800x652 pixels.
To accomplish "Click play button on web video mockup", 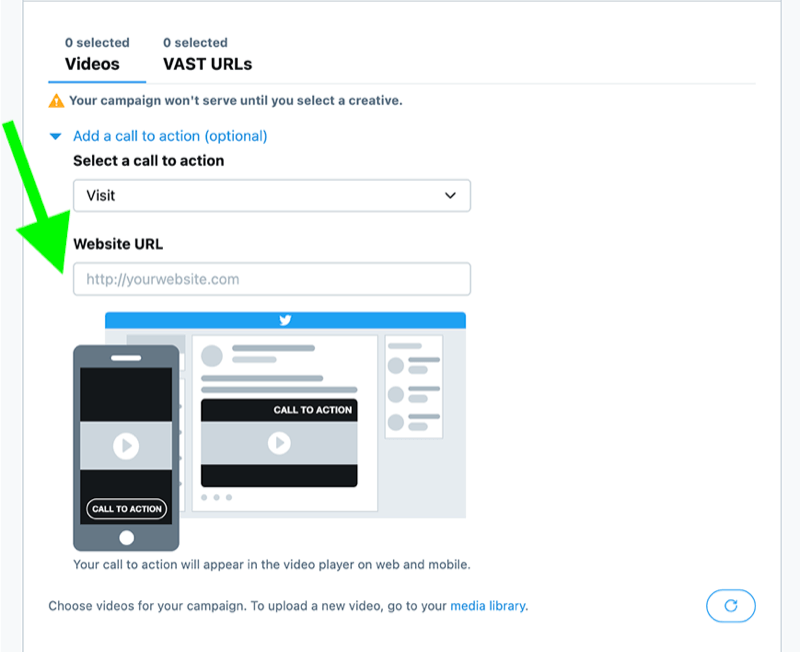I will (x=279, y=443).
